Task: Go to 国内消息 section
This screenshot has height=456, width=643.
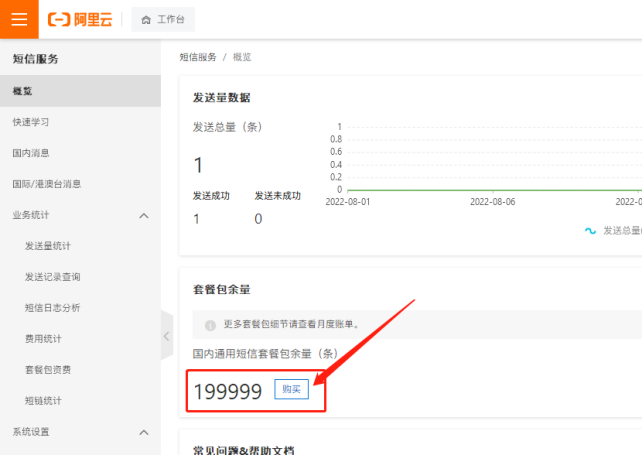Action: 31,153
